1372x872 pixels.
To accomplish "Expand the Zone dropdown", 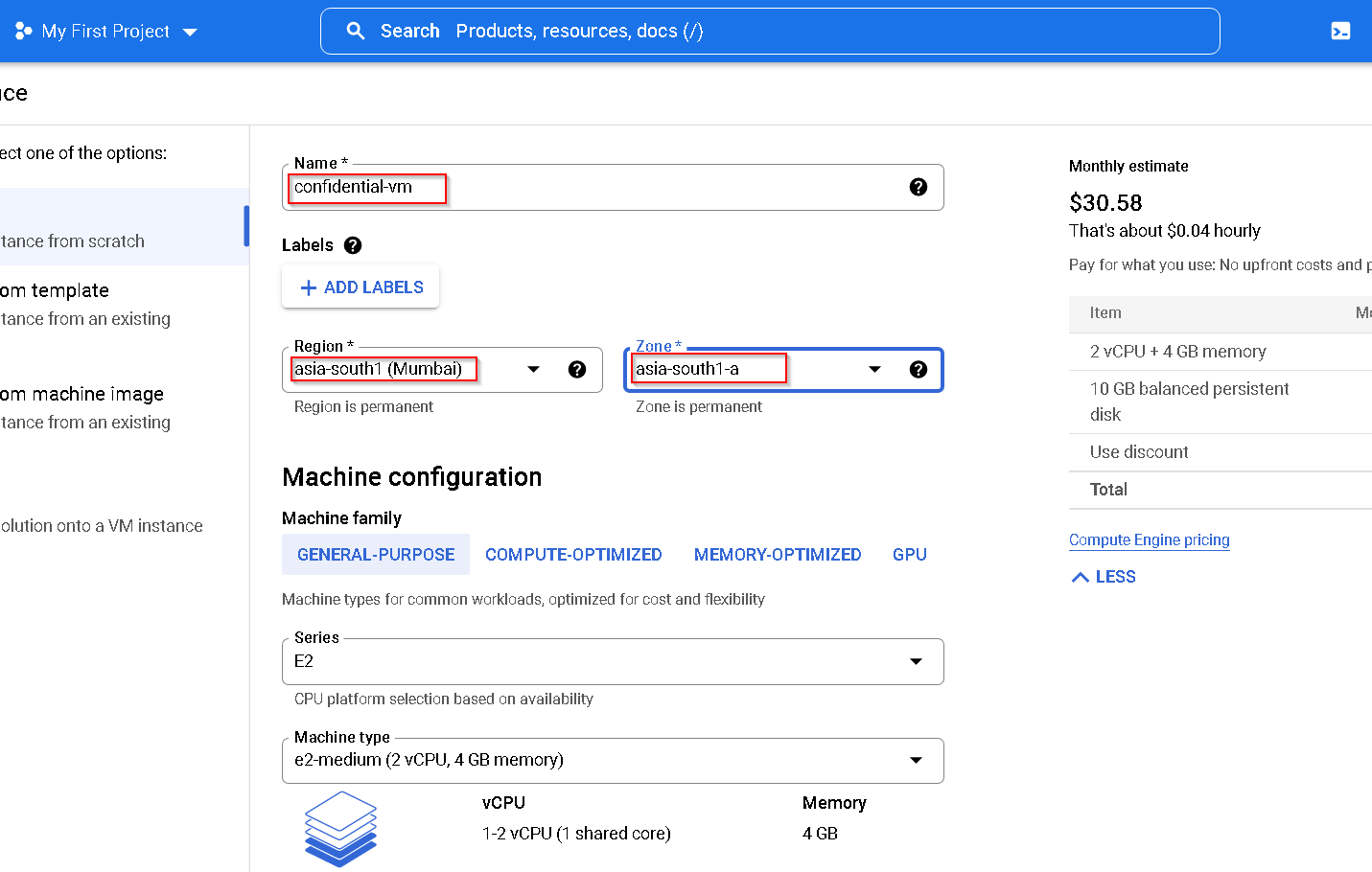I will point(874,370).
